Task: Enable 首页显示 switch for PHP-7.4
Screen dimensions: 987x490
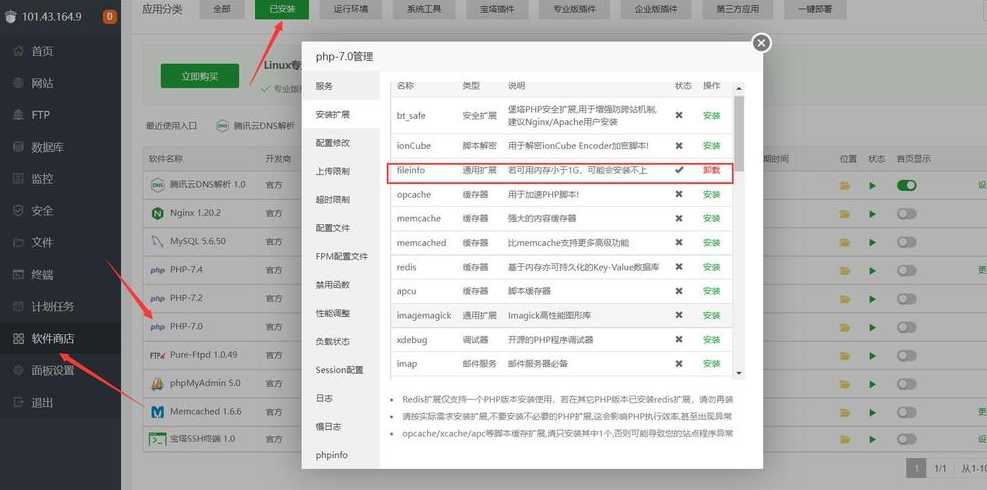Action: [x=906, y=271]
